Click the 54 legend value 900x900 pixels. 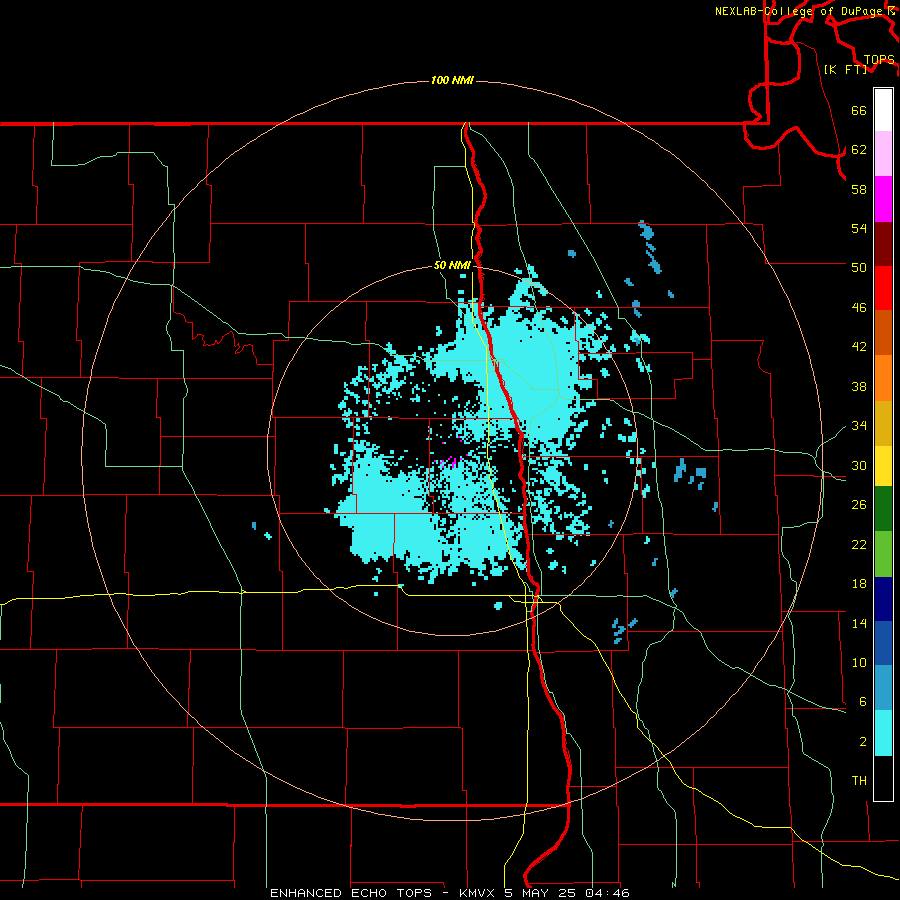click(859, 228)
